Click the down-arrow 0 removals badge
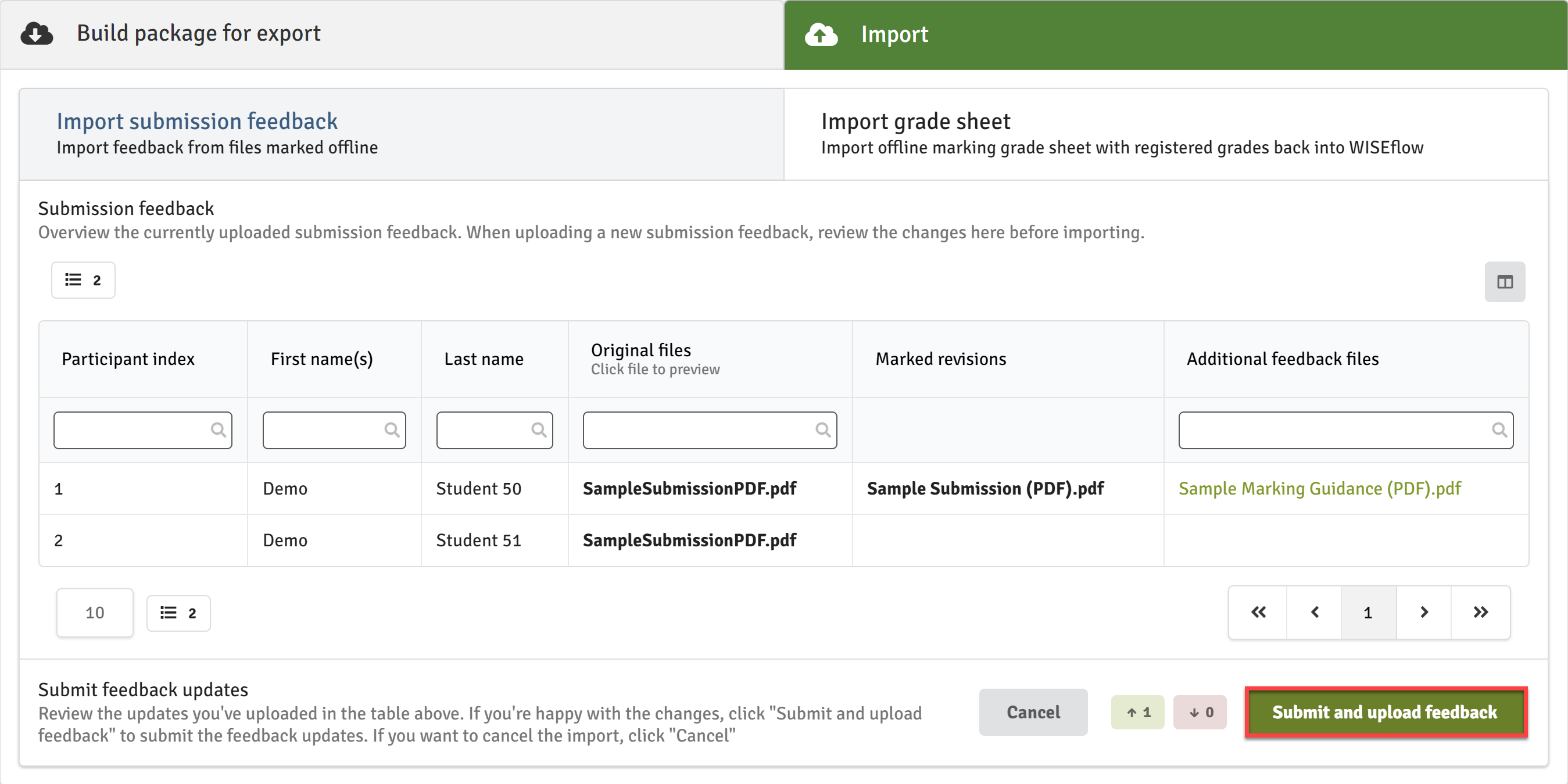This screenshot has height=784, width=1568. pyautogui.click(x=1200, y=712)
